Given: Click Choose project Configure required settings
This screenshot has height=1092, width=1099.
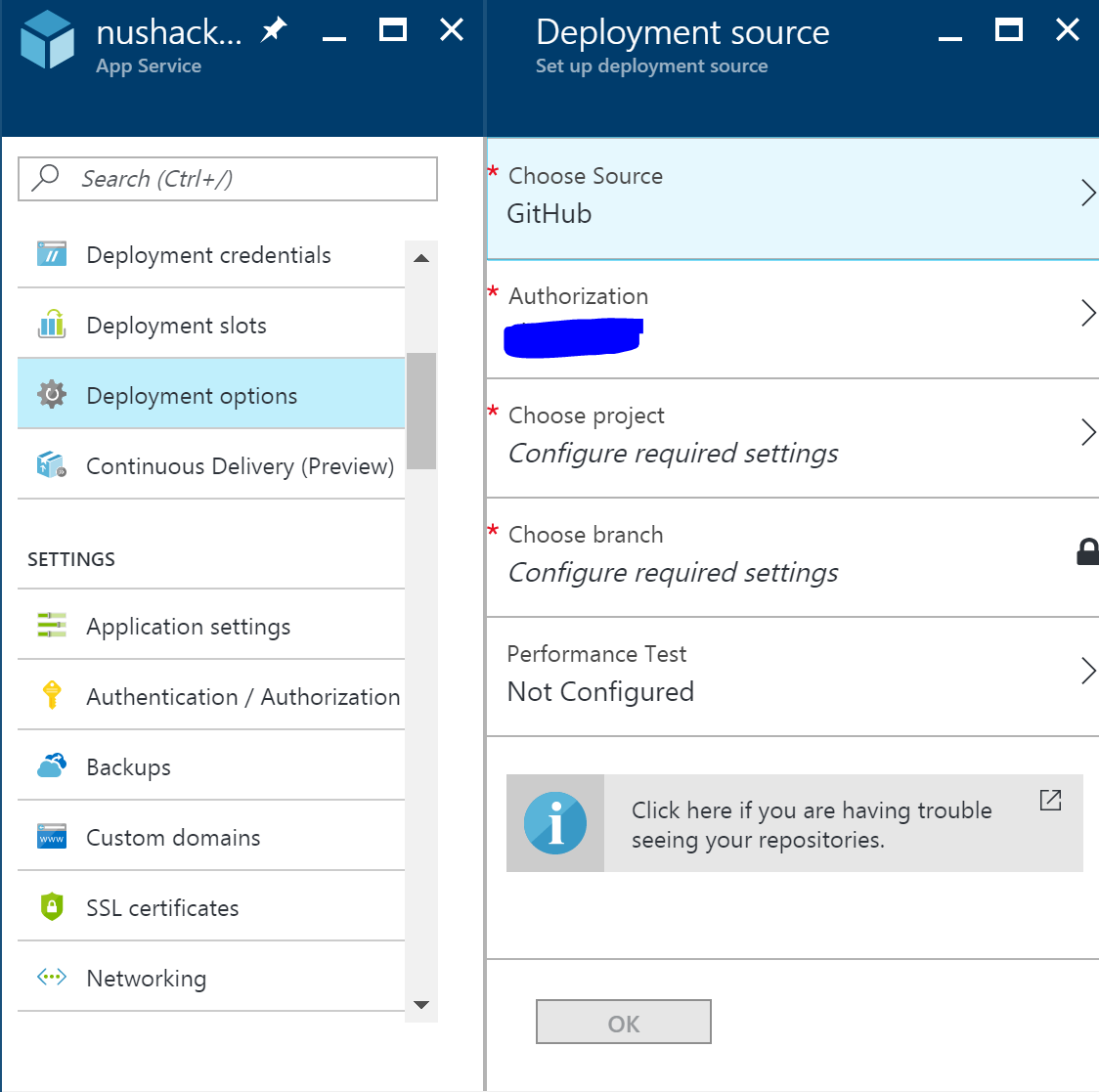Looking at the screenshot, I should pos(673,454).
